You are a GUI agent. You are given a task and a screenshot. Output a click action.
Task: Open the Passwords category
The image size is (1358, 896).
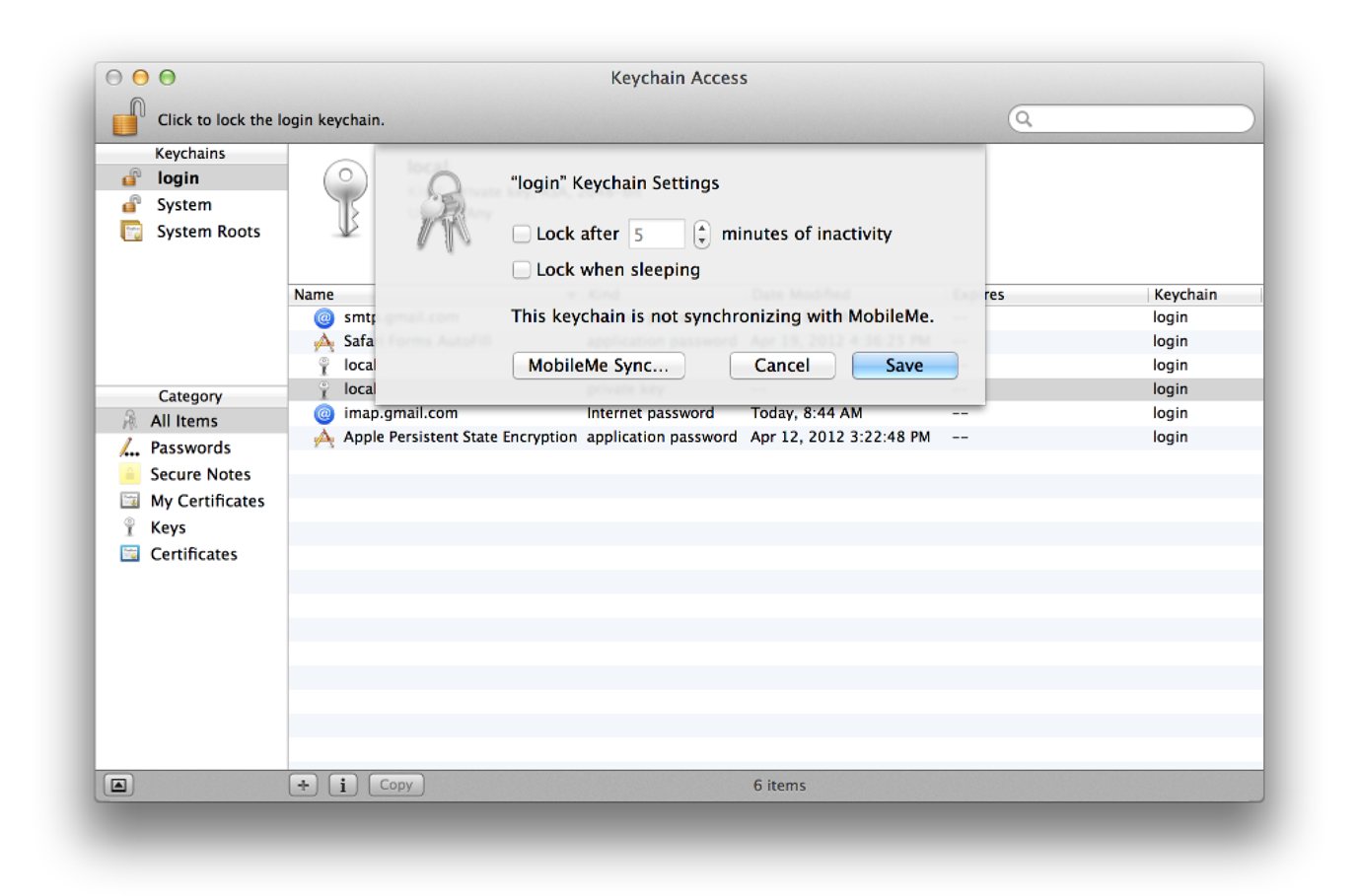coord(187,448)
